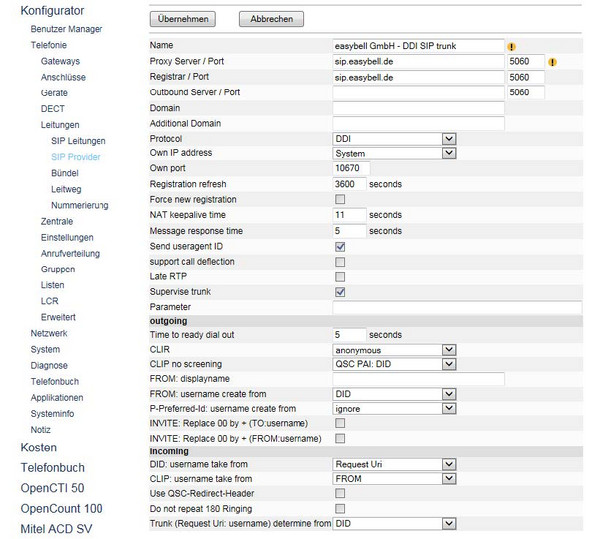Uncheck the Supervise trunk checkbox
The width and height of the screenshot is (600, 539).
340,292
